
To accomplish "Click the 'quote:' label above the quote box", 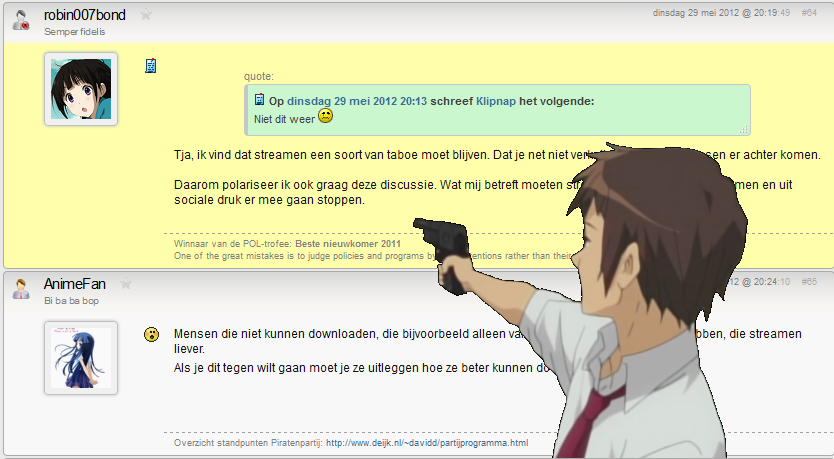I will pyautogui.click(x=259, y=77).
